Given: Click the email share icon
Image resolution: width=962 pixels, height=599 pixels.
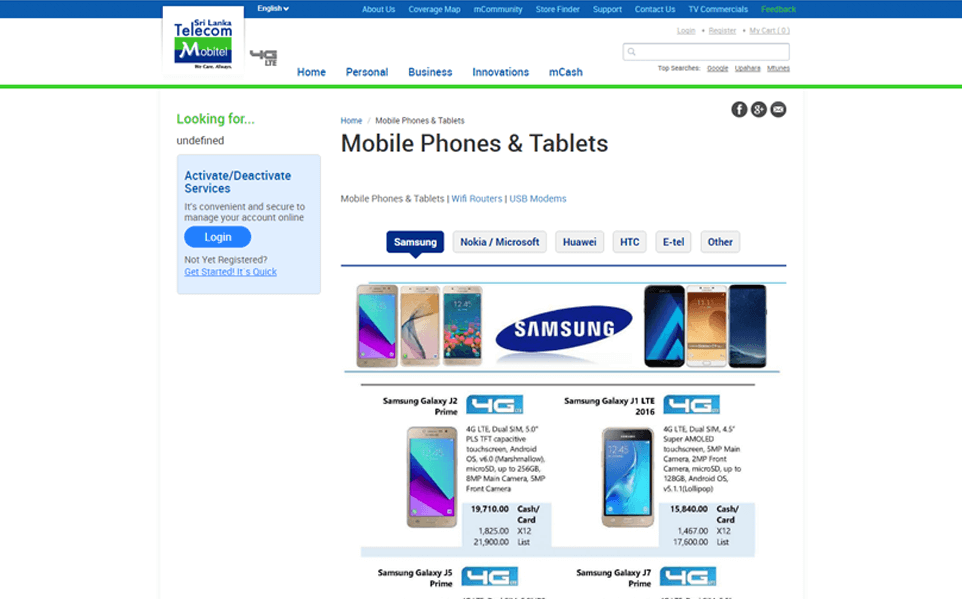Looking at the screenshot, I should click(778, 109).
